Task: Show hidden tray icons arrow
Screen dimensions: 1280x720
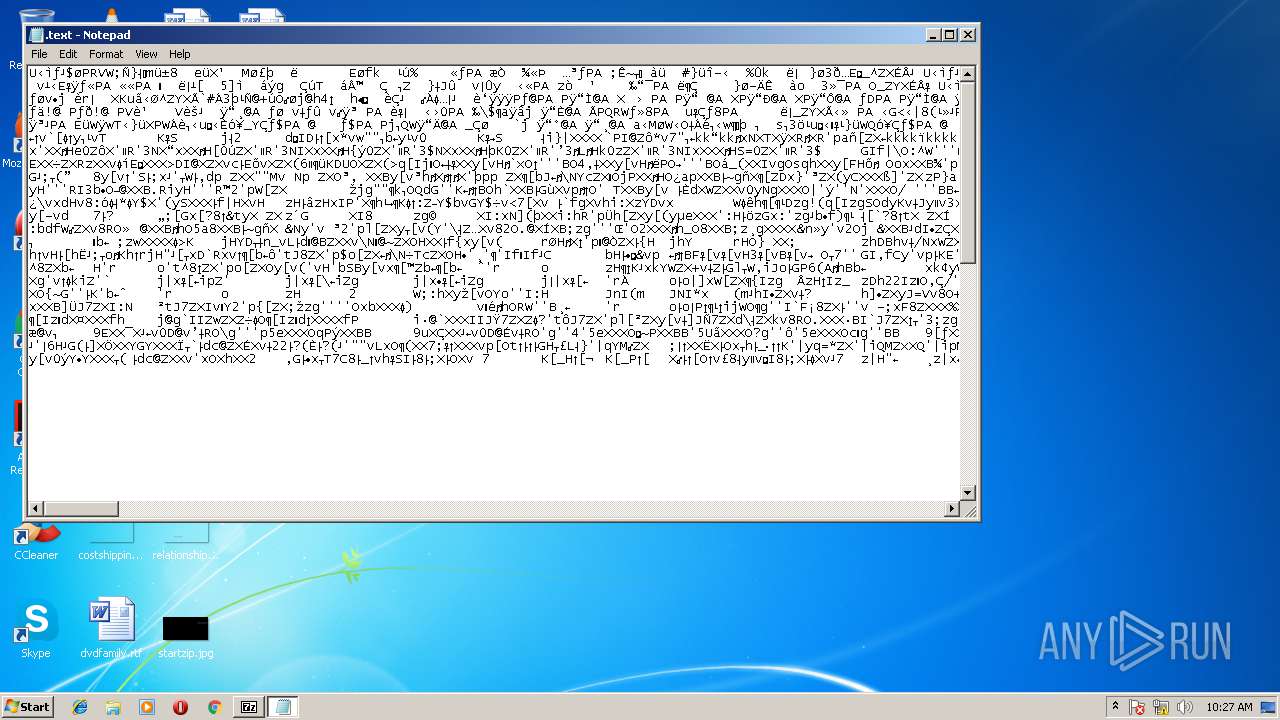Action: pos(1115,707)
